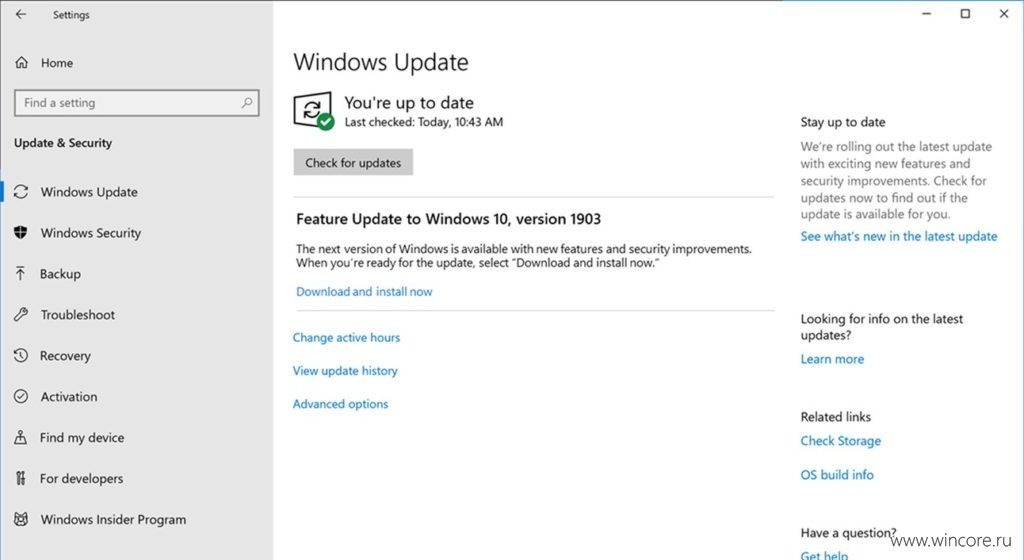
Task: Click the update status icon with green check
Action: coord(313,111)
